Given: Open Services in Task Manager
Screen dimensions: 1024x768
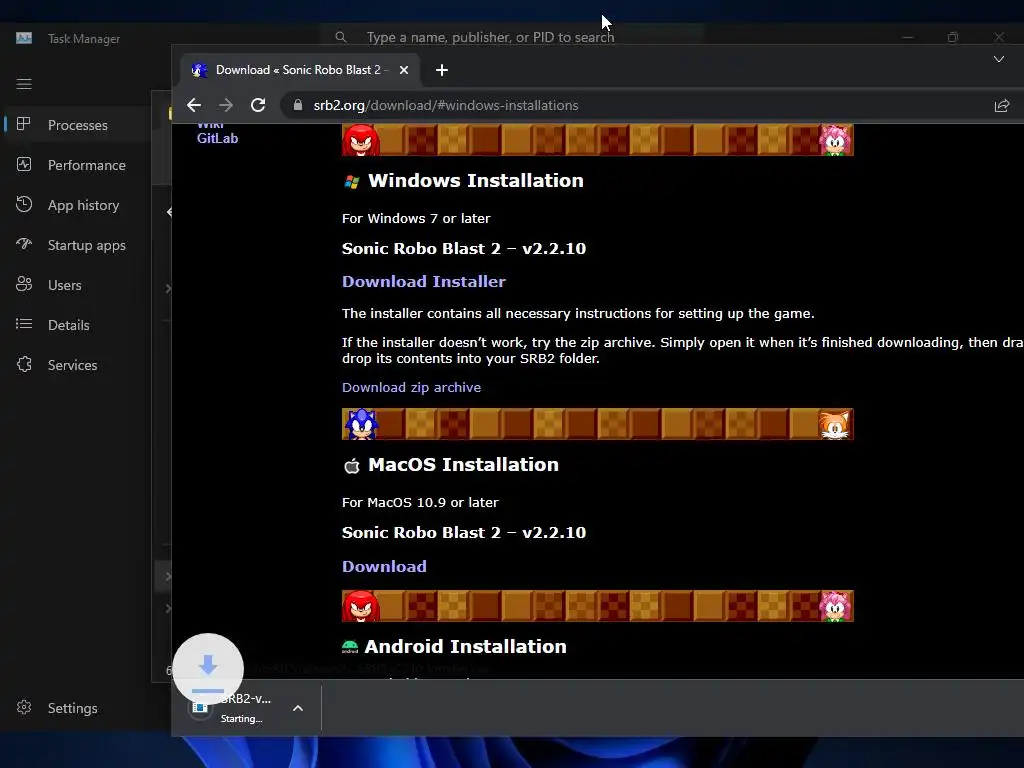Looking at the screenshot, I should click(76, 365).
